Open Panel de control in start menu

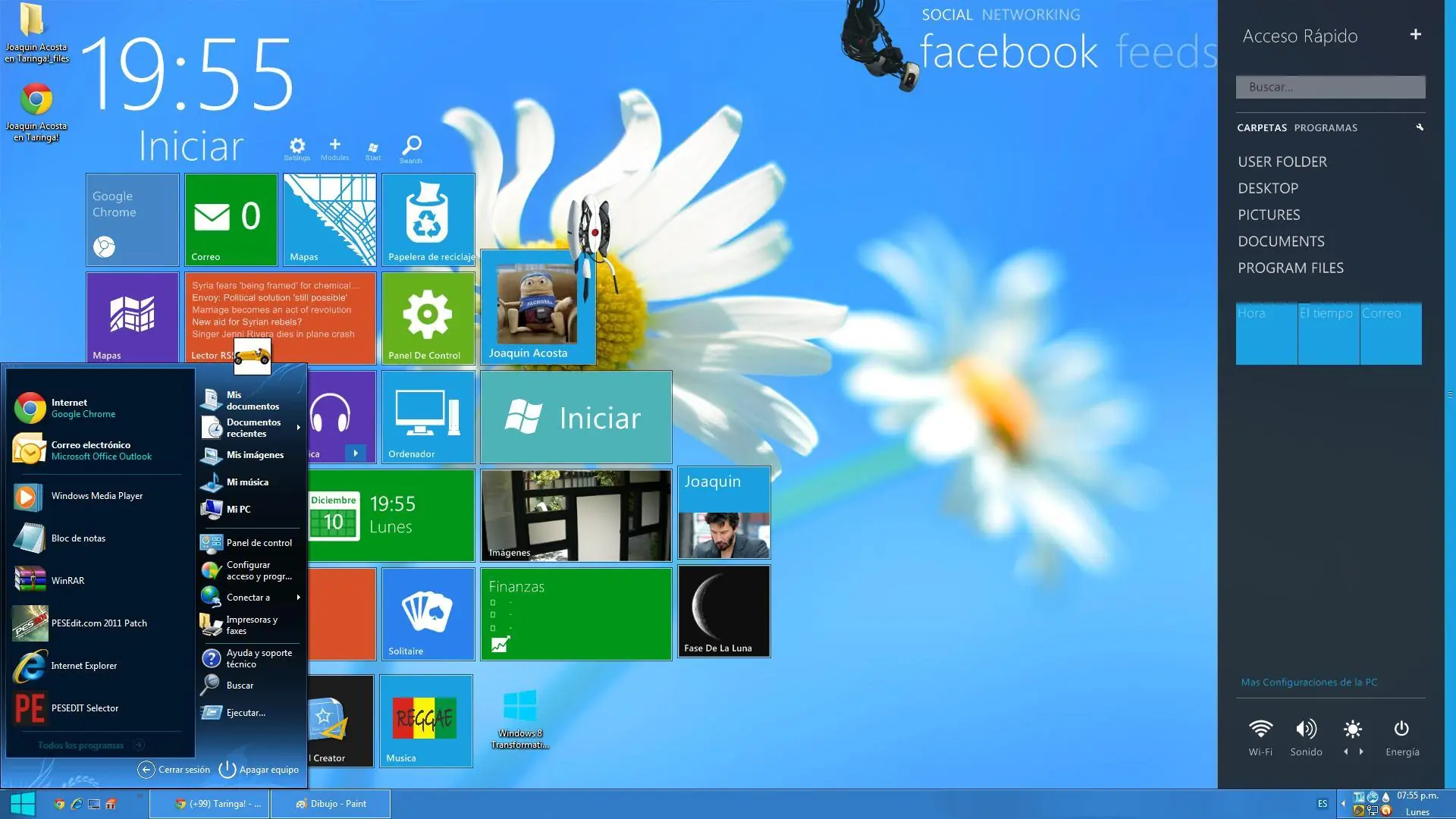click(250, 543)
